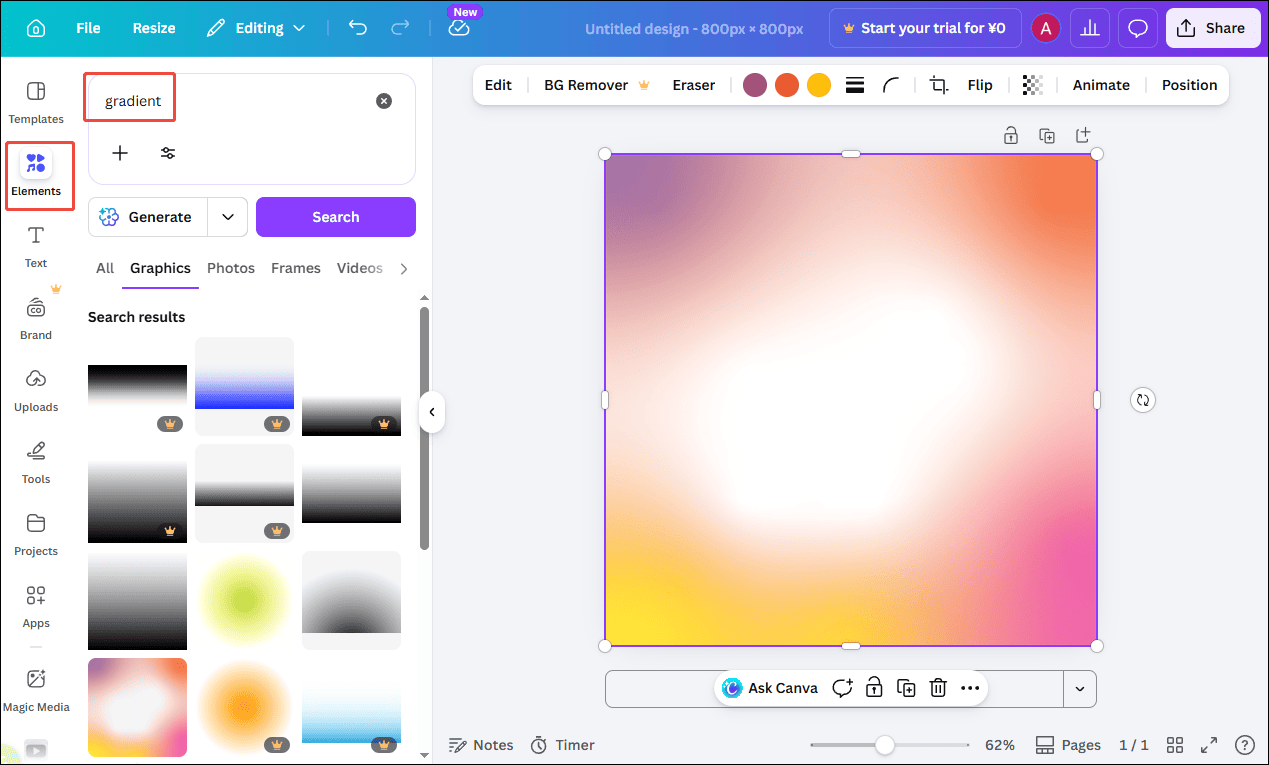
Task: Undo the last action
Action: pos(357,28)
